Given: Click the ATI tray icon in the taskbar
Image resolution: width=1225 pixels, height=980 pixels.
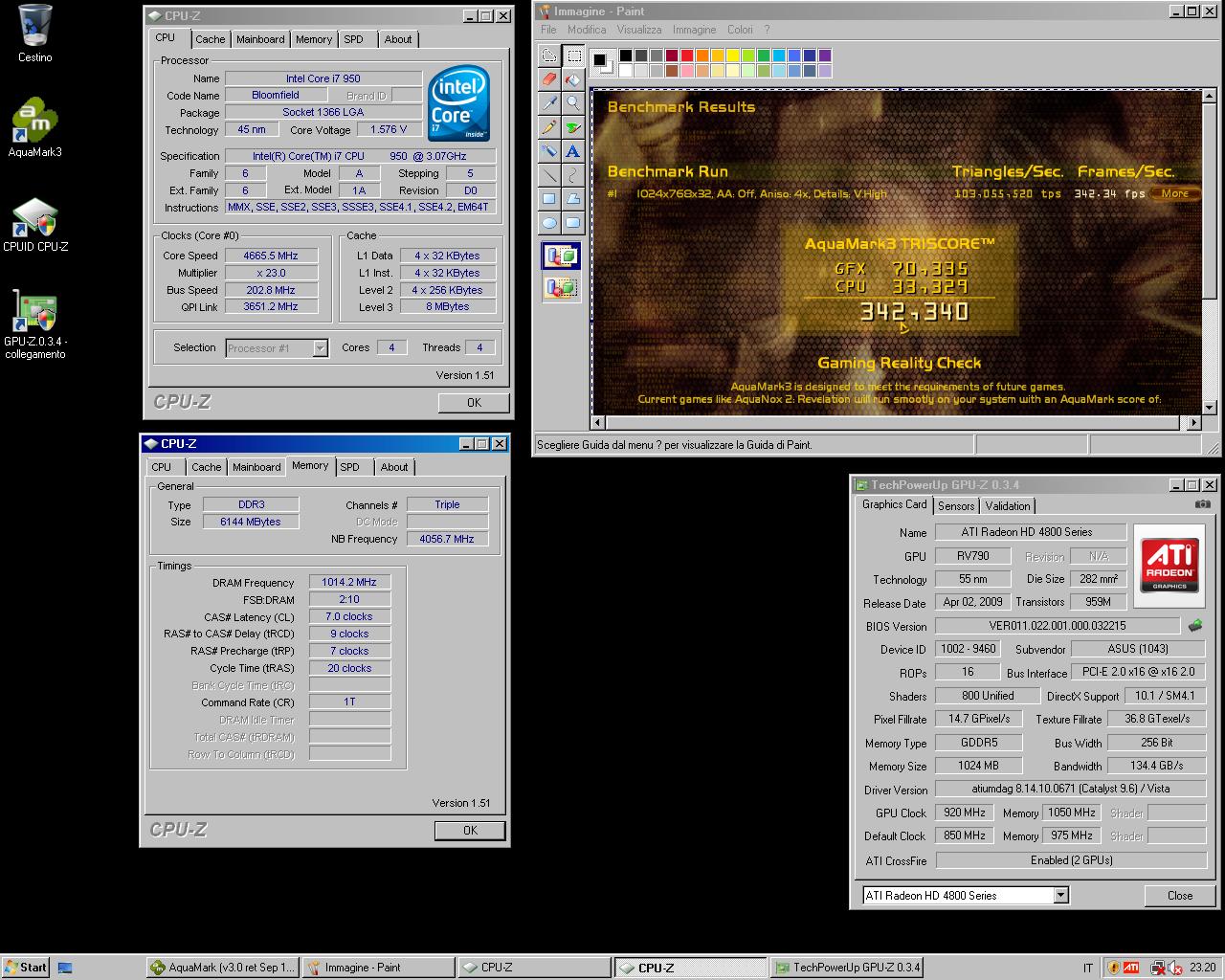Looking at the screenshot, I should [x=1130, y=968].
